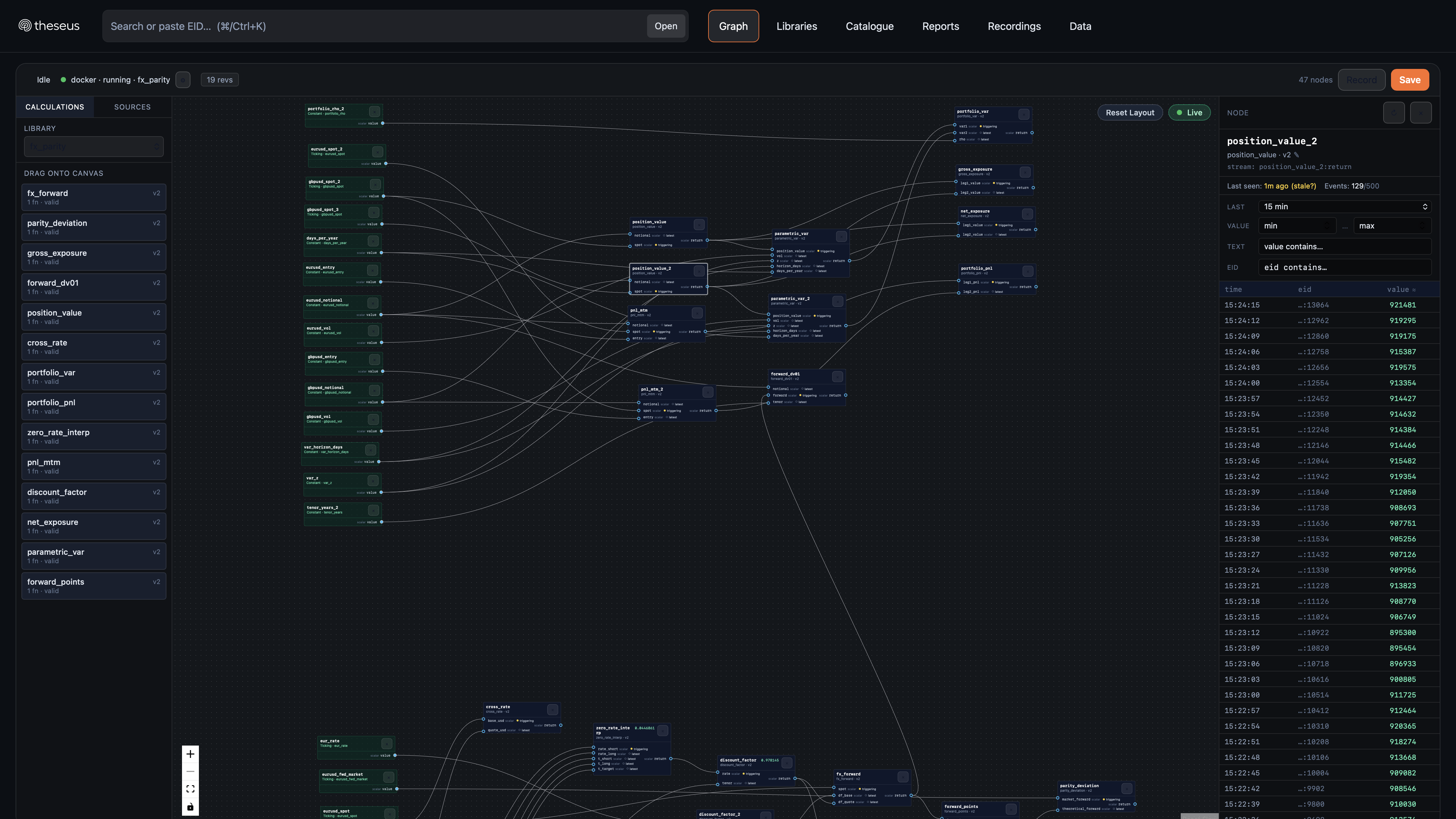
Task: Click the Reset Layout button
Action: tap(1130, 112)
